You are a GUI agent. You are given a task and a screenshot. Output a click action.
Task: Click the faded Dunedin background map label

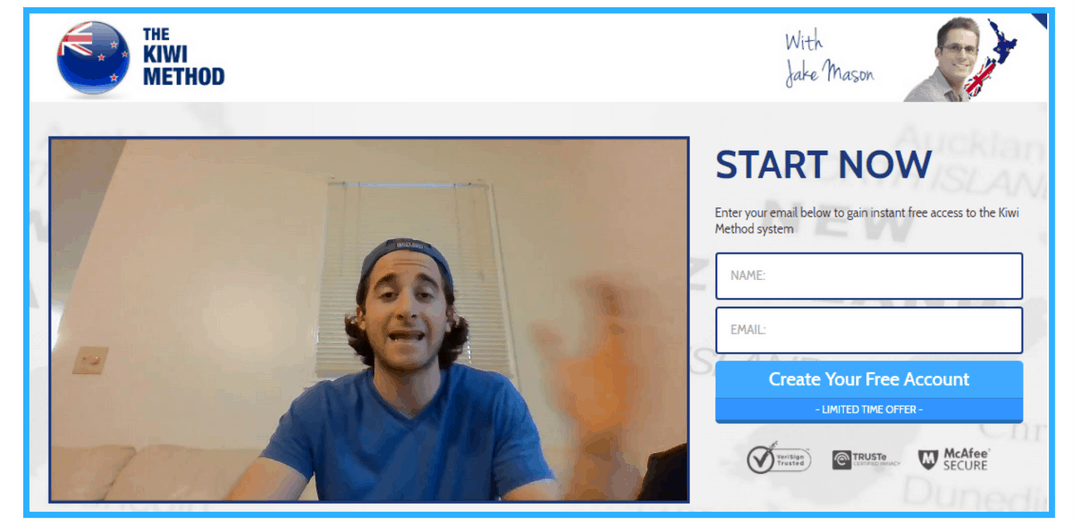(975, 489)
